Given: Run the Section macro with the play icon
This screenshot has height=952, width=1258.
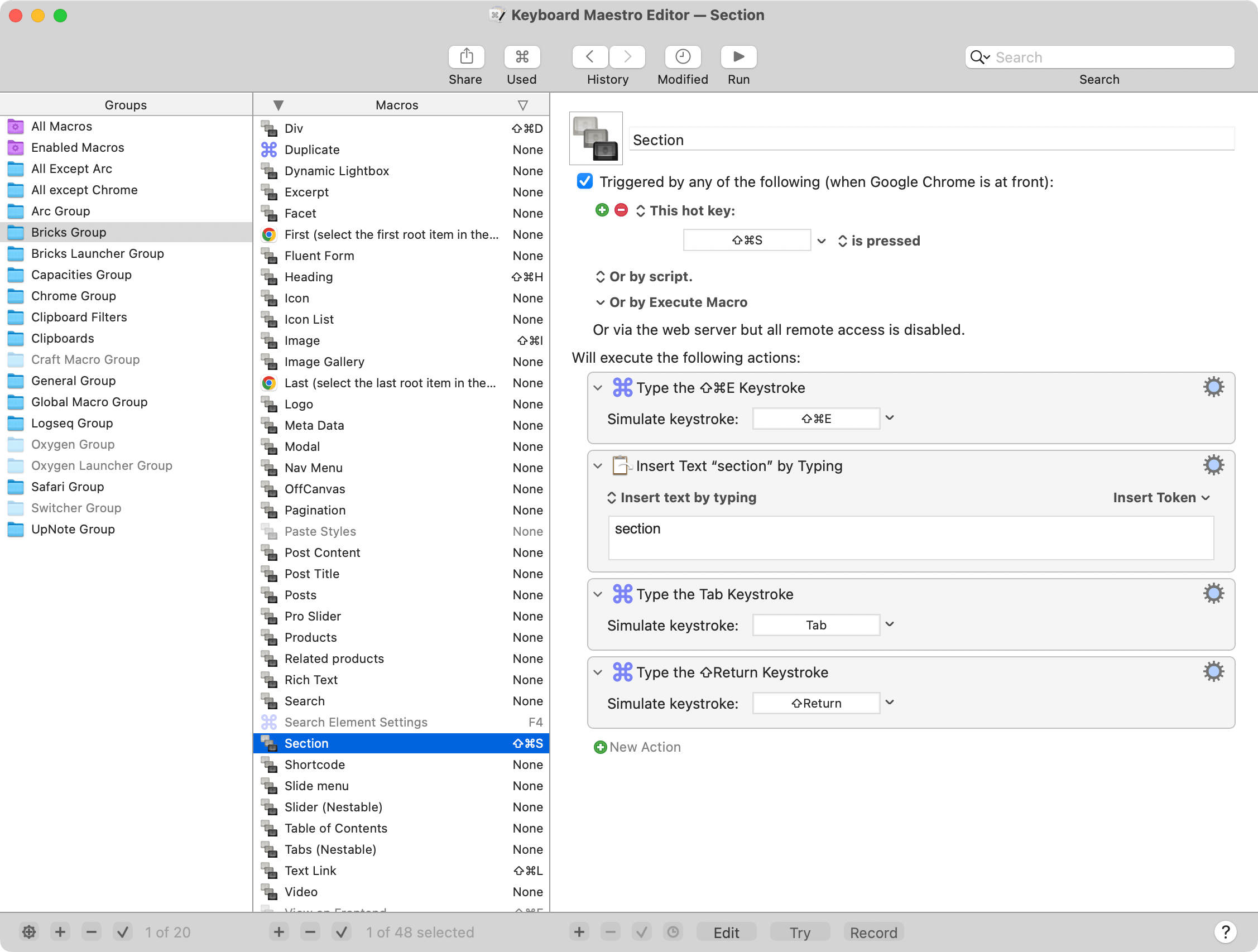Looking at the screenshot, I should pyautogui.click(x=738, y=57).
